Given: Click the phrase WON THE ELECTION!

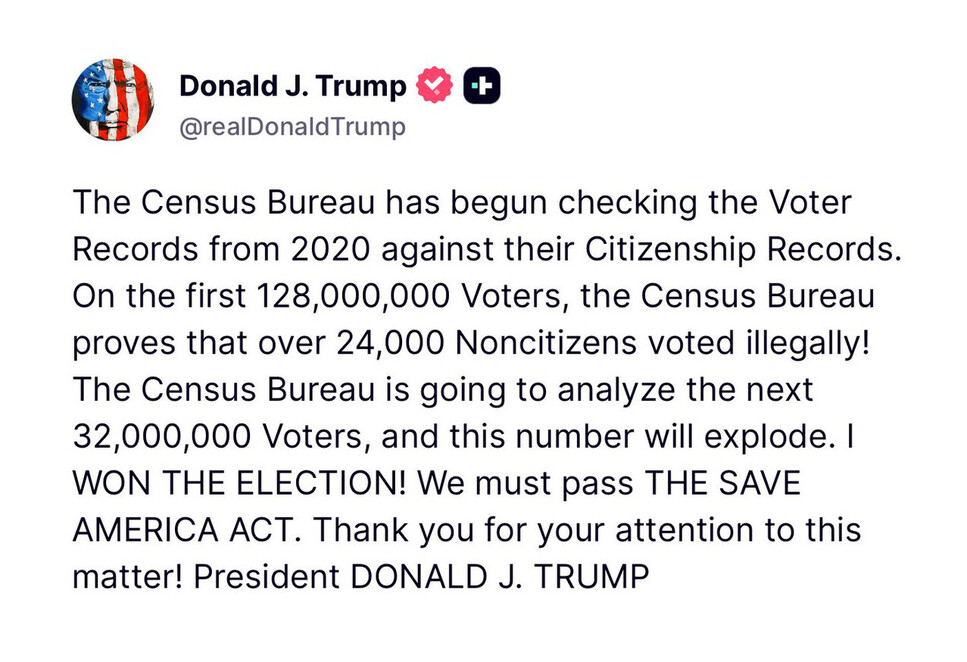Looking at the screenshot, I should coord(239,483).
